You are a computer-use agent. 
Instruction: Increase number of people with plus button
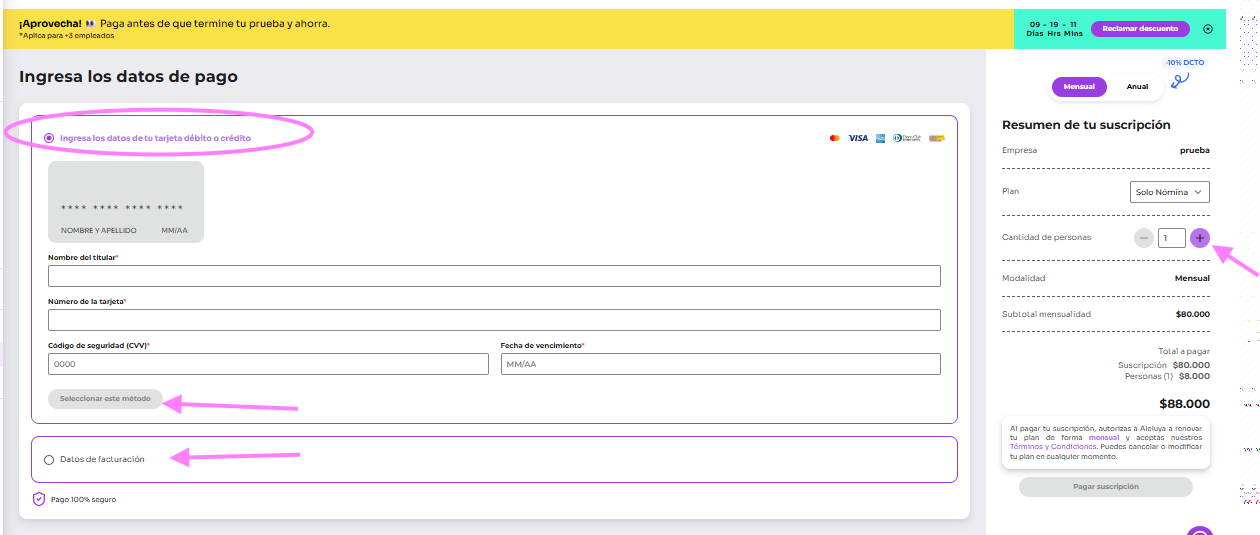pyautogui.click(x=1200, y=238)
